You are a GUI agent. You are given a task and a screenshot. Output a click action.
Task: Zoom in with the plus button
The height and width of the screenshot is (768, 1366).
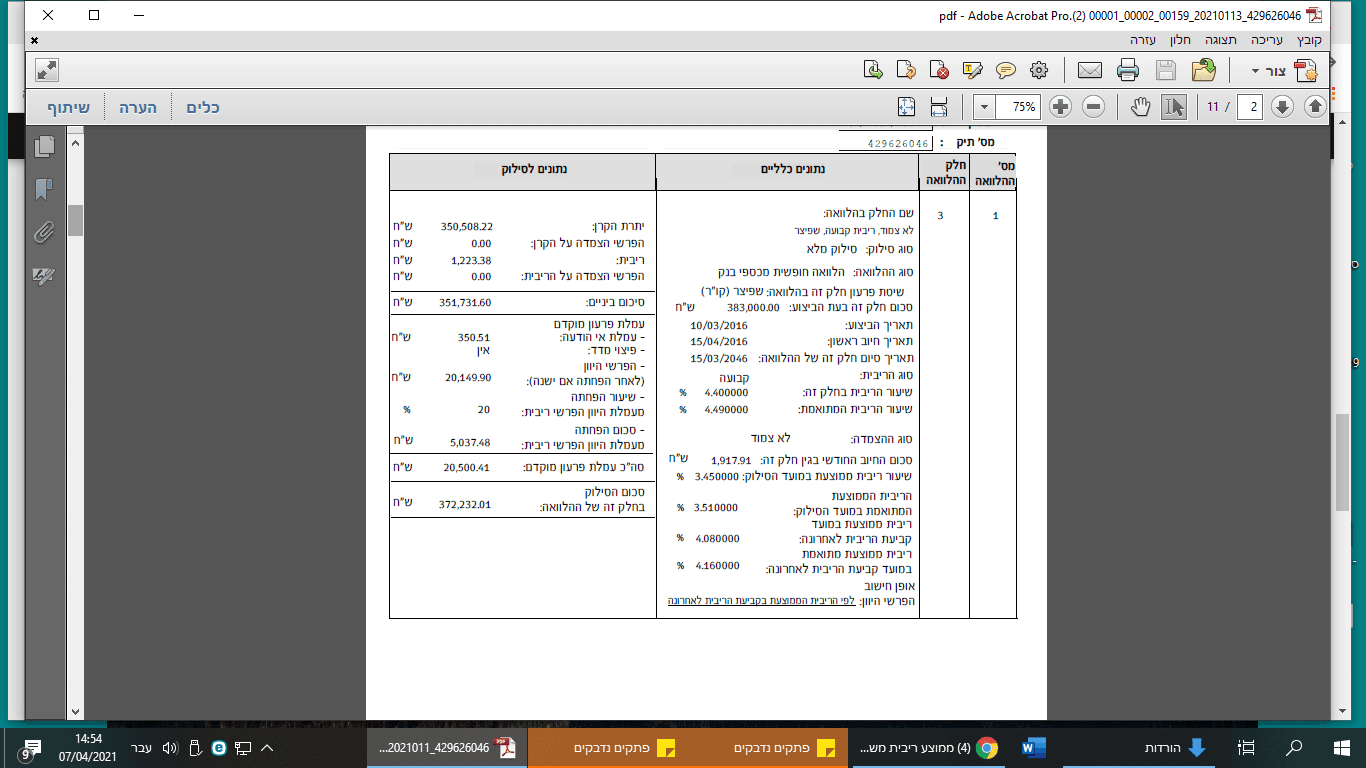(x=1060, y=107)
